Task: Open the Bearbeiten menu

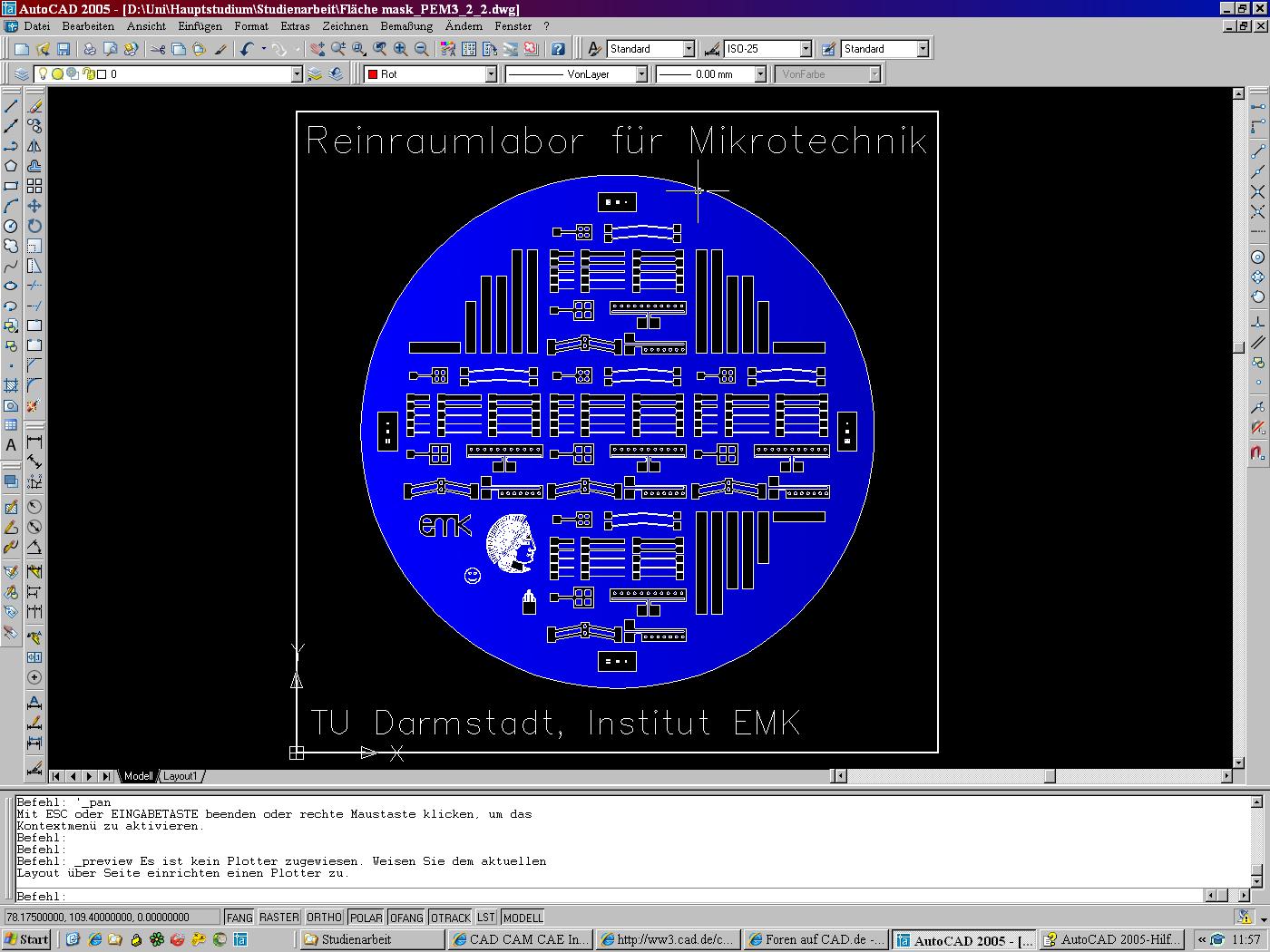Action: coord(88,26)
